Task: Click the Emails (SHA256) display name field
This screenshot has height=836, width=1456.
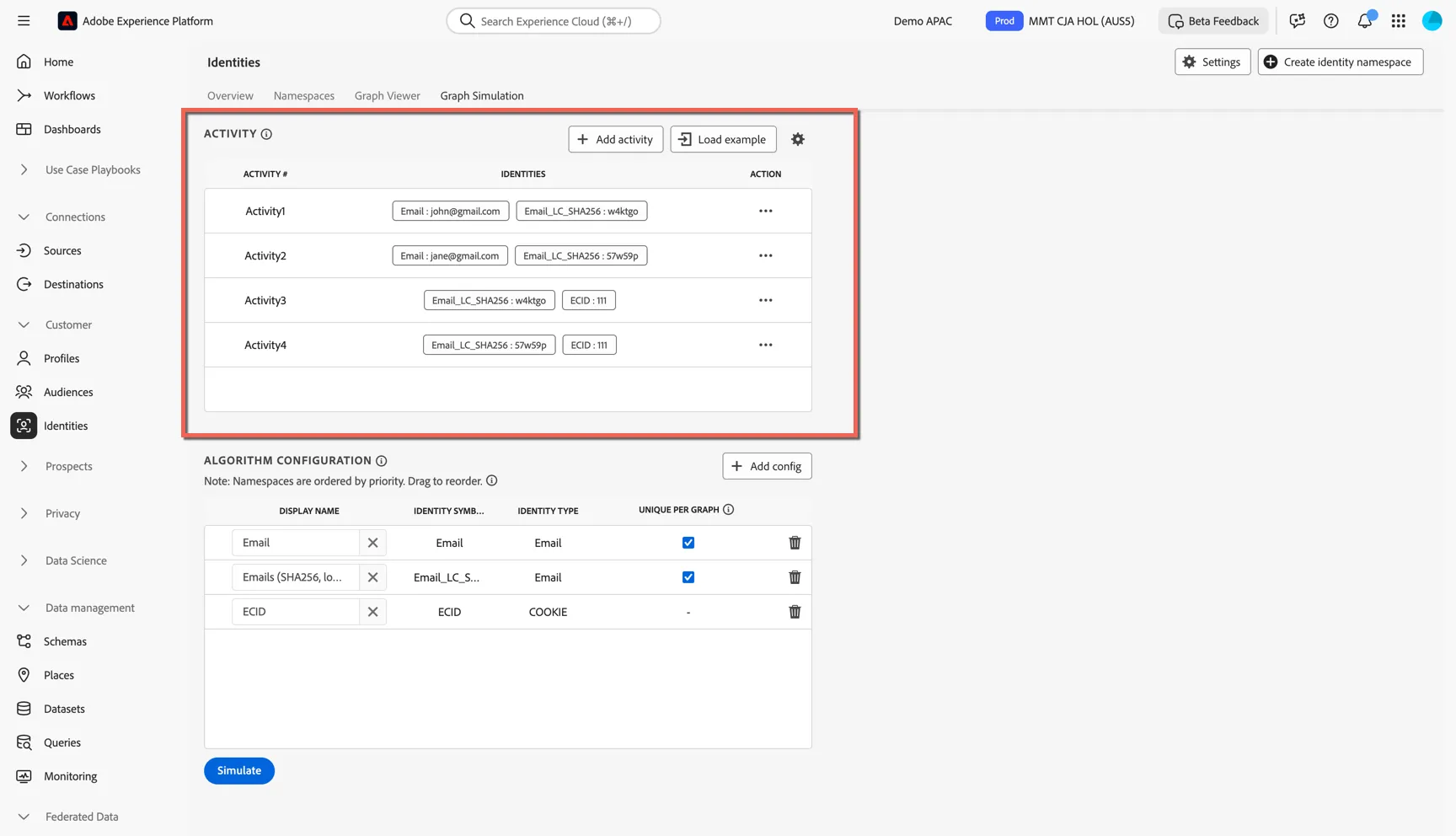Action: tap(296, 577)
